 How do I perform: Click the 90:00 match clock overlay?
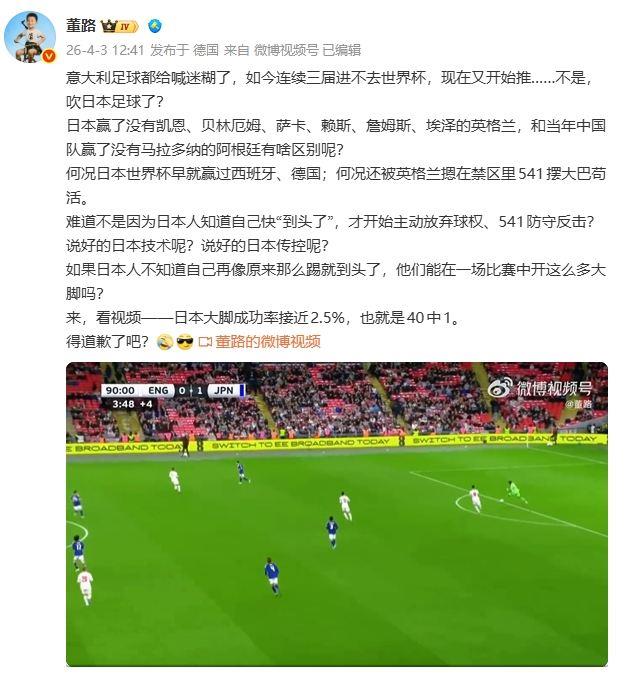[x=120, y=391]
